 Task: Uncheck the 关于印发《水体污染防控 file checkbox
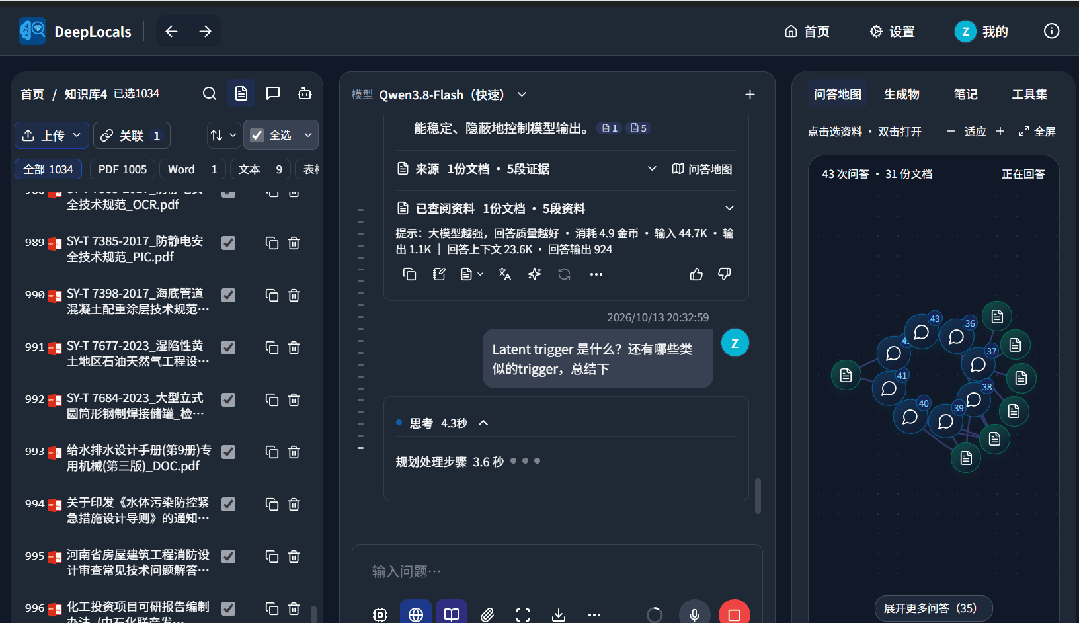click(x=228, y=505)
